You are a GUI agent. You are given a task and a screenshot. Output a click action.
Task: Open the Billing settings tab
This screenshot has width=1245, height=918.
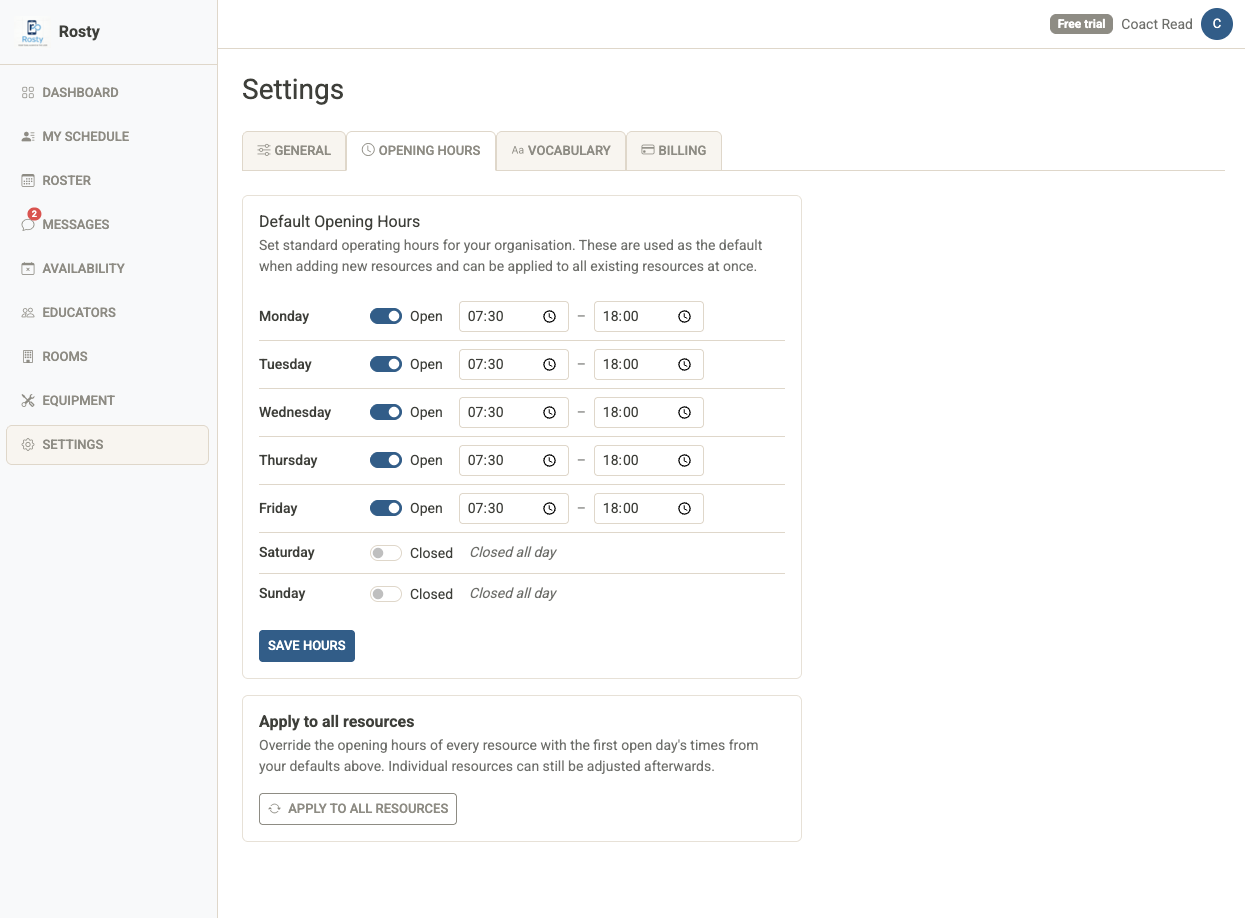[673, 150]
